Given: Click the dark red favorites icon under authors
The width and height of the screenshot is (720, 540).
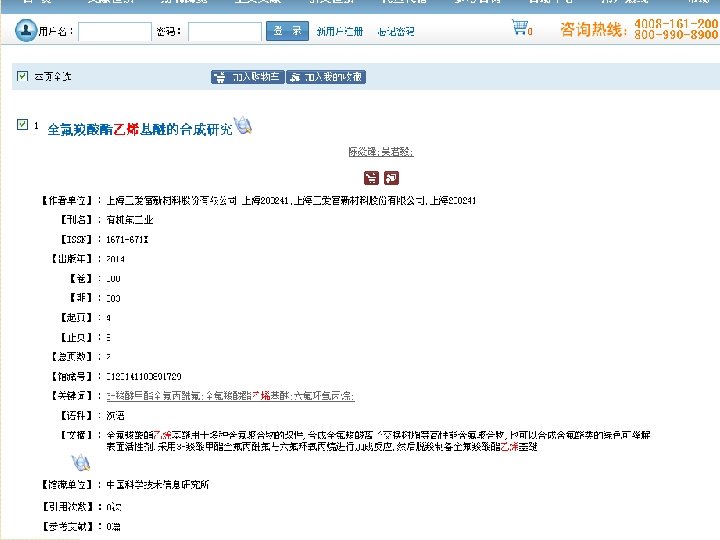Looking at the screenshot, I should click(392, 178).
